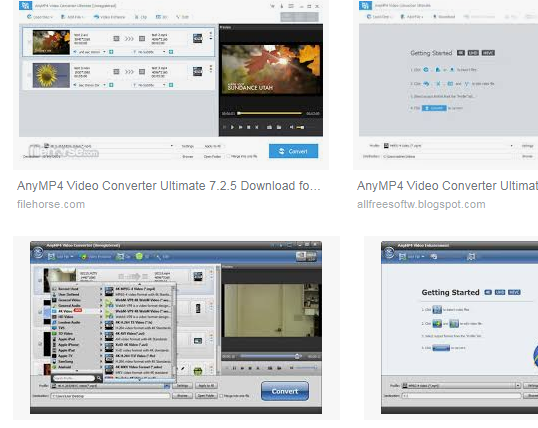Viewport: 538px width, 428px height.
Task: Click Add File in the allfreesoftw screenshot toolbar
Action: point(412,16)
